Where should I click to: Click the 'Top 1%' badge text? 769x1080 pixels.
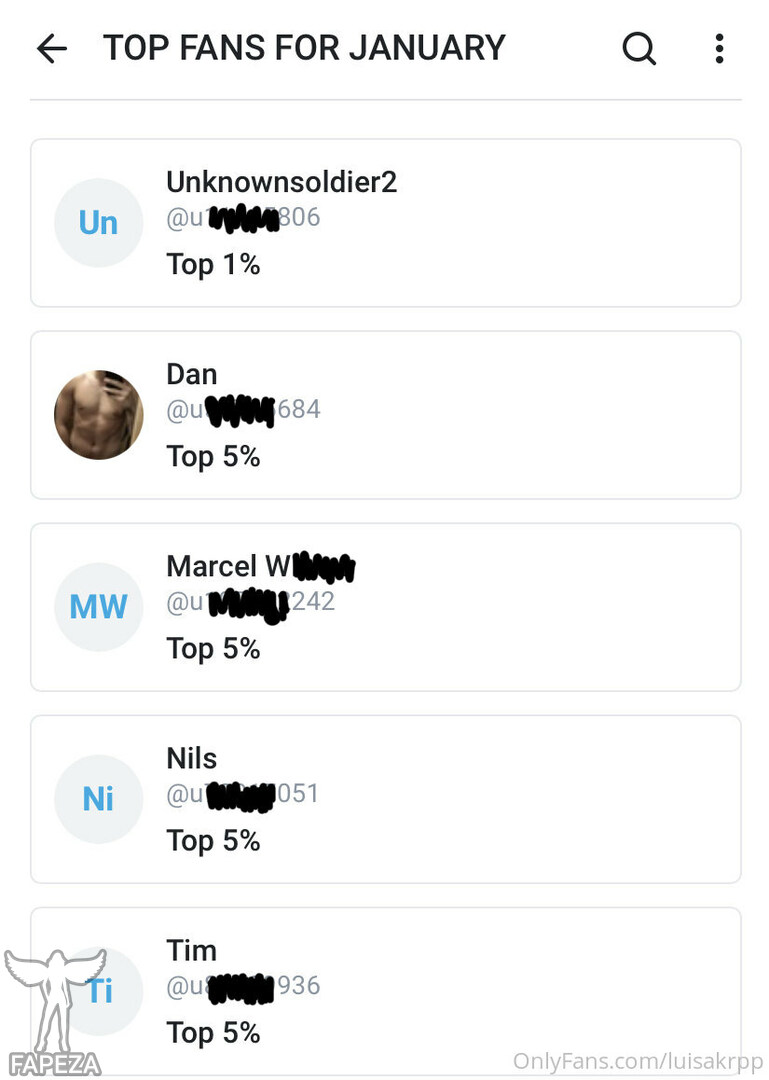point(213,265)
